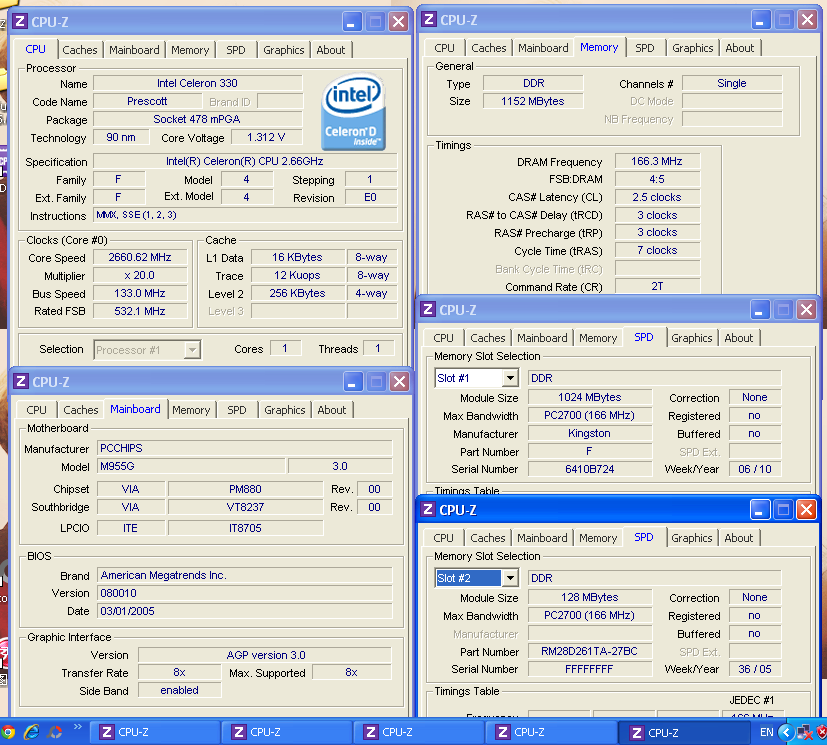The image size is (827, 745).
Task: Open About tab in the Processor window
Action: coord(331,50)
